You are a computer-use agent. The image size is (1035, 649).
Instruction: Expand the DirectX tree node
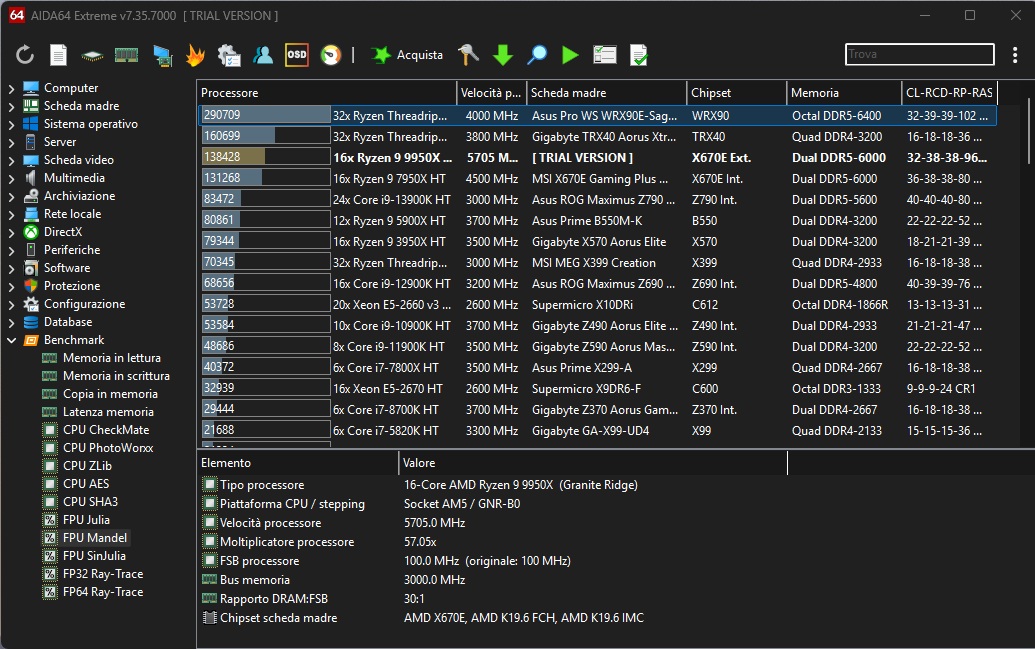pos(11,232)
